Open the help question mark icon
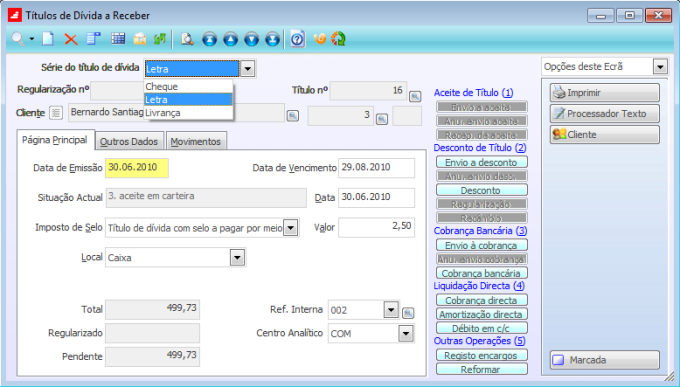This screenshot has height=387, width=680. click(298, 39)
